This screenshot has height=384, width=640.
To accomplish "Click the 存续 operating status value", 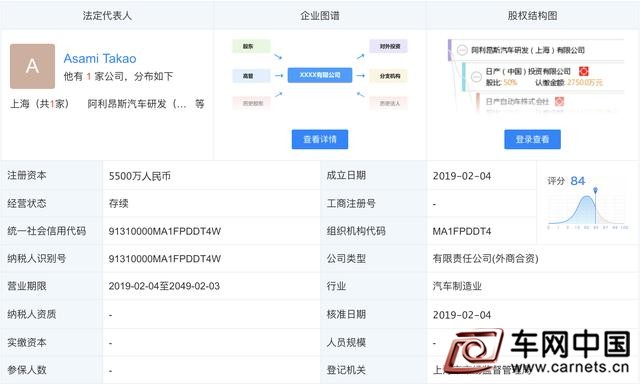I will click(118, 203).
